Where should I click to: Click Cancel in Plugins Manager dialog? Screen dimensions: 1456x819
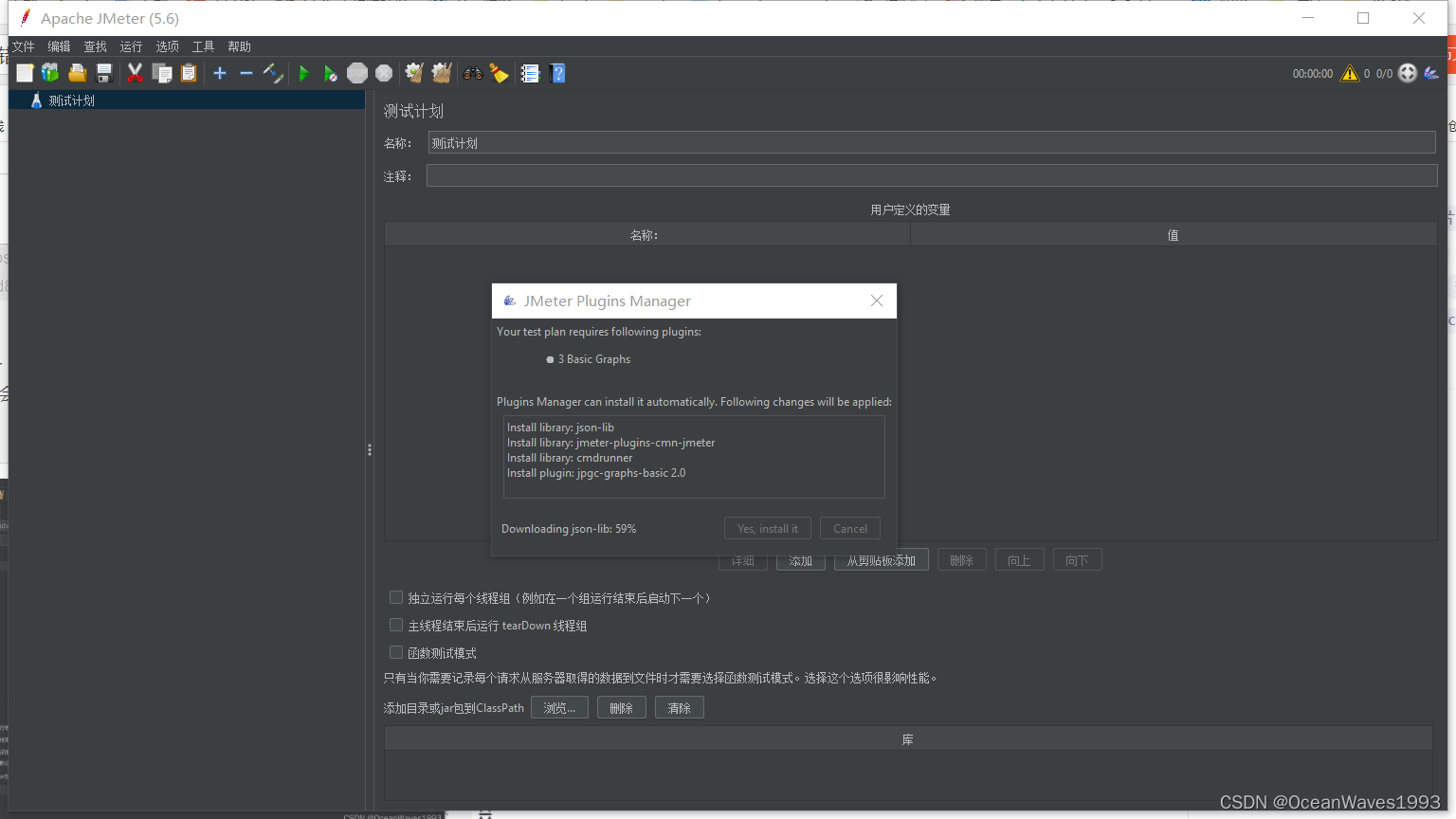click(850, 529)
